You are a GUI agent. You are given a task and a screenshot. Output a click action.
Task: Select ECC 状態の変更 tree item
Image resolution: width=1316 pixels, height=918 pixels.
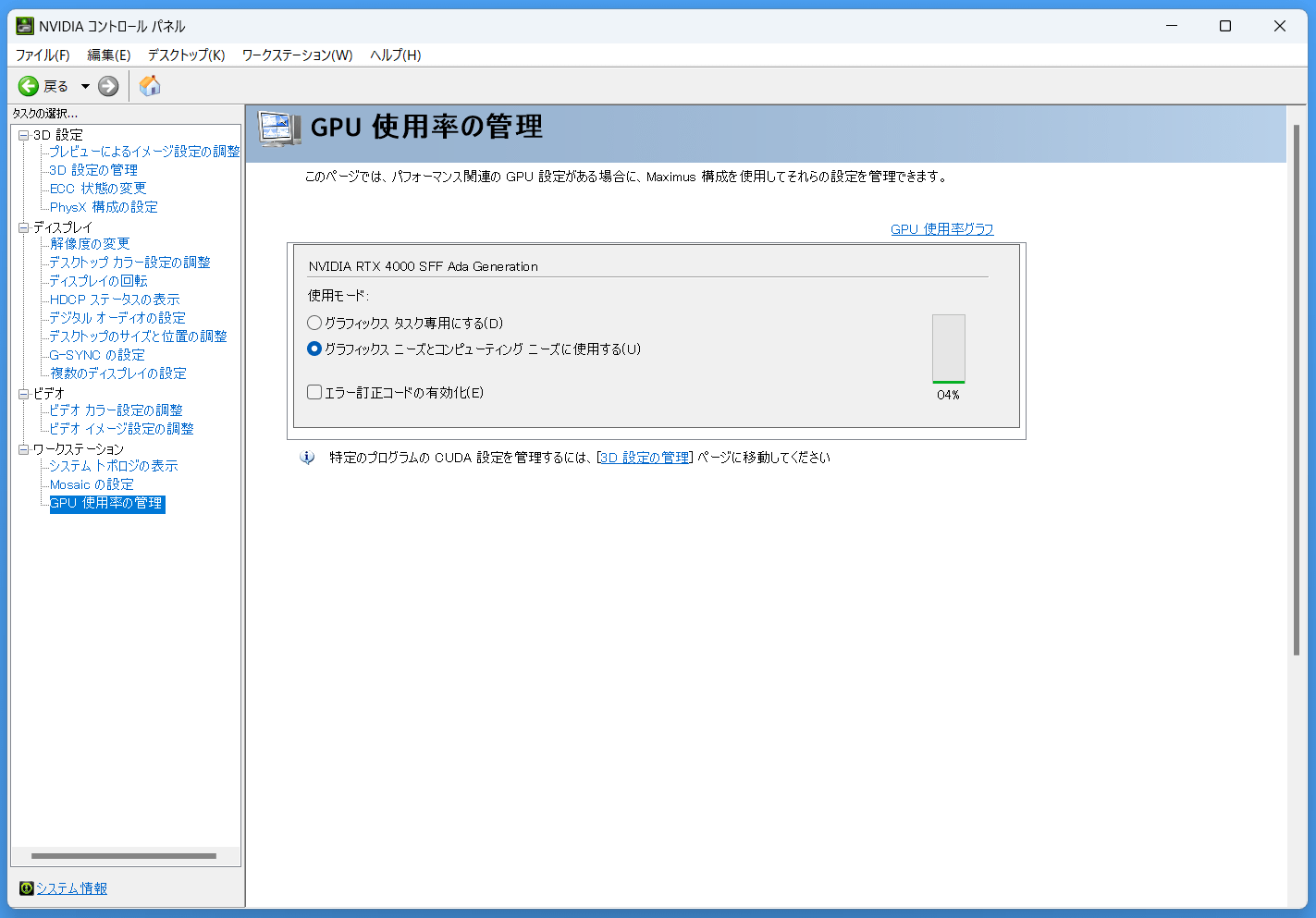[x=98, y=189]
